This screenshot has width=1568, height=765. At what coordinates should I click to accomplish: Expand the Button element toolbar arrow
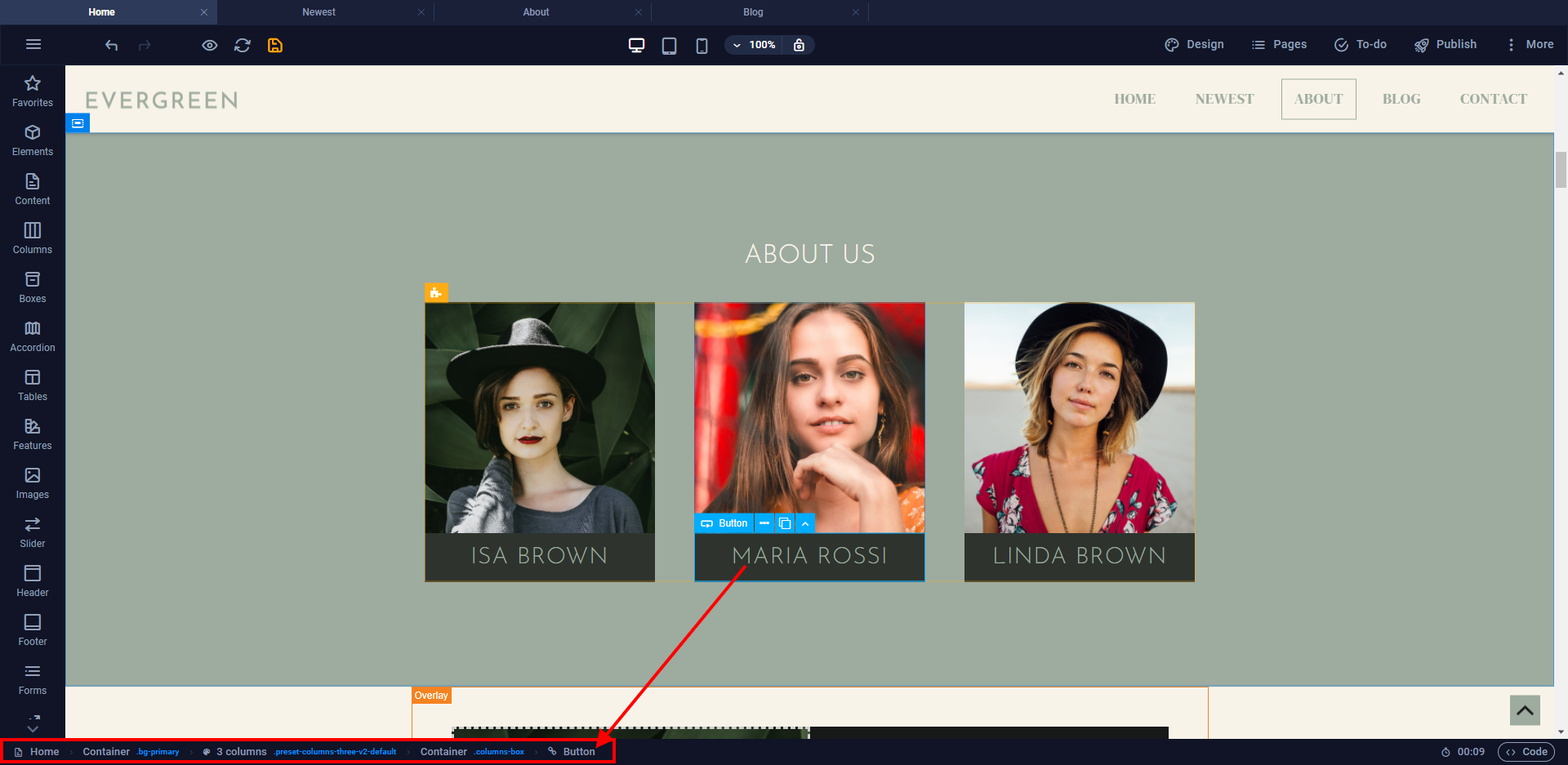point(805,523)
